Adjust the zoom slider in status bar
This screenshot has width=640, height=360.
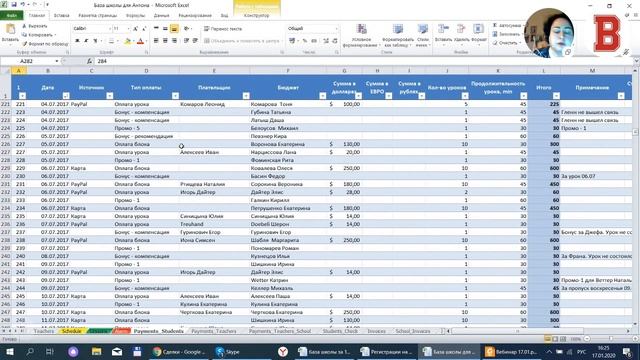click(610, 339)
